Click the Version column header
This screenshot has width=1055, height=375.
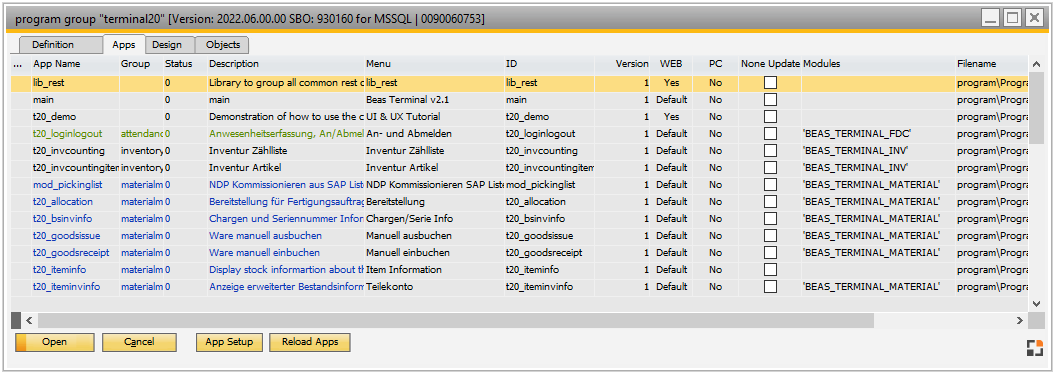click(x=632, y=64)
